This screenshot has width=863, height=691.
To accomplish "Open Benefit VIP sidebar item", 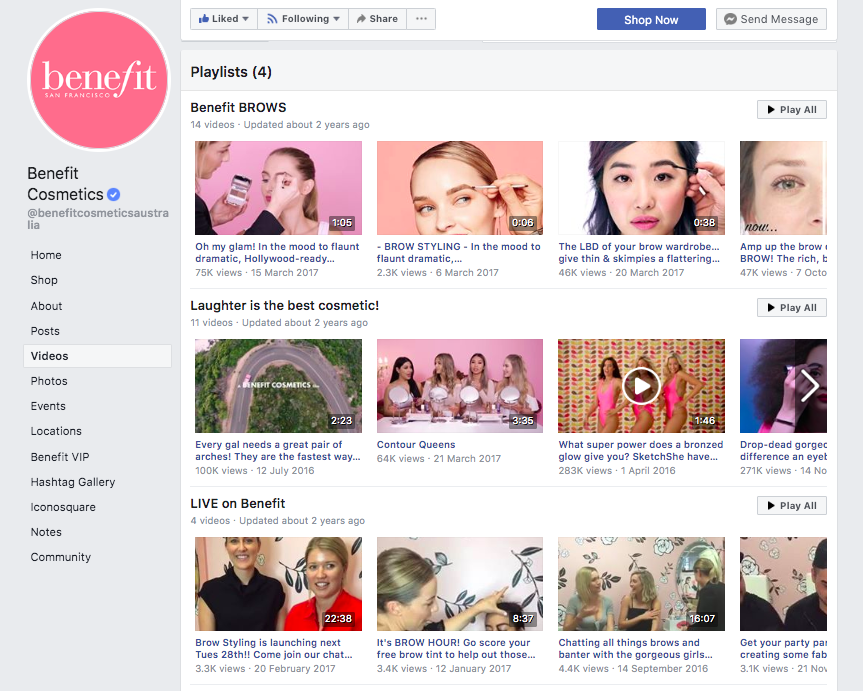I will coord(60,457).
